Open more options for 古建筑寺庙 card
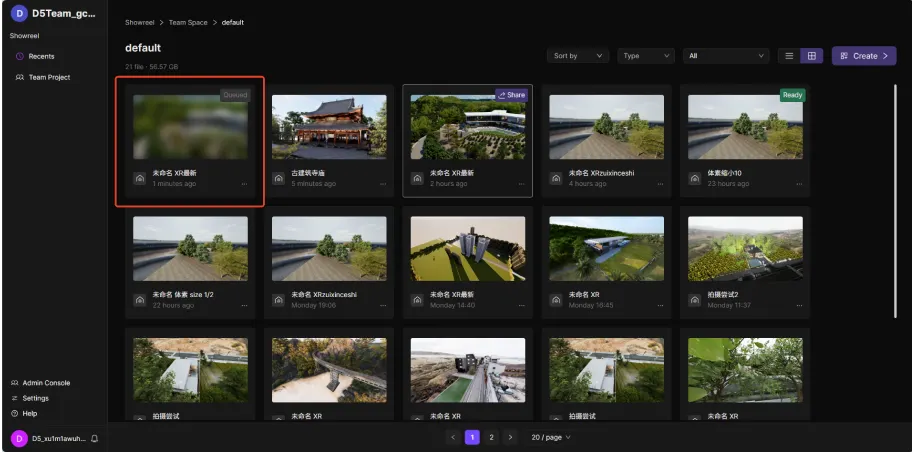Viewport: 912px width, 452px height. click(x=382, y=184)
